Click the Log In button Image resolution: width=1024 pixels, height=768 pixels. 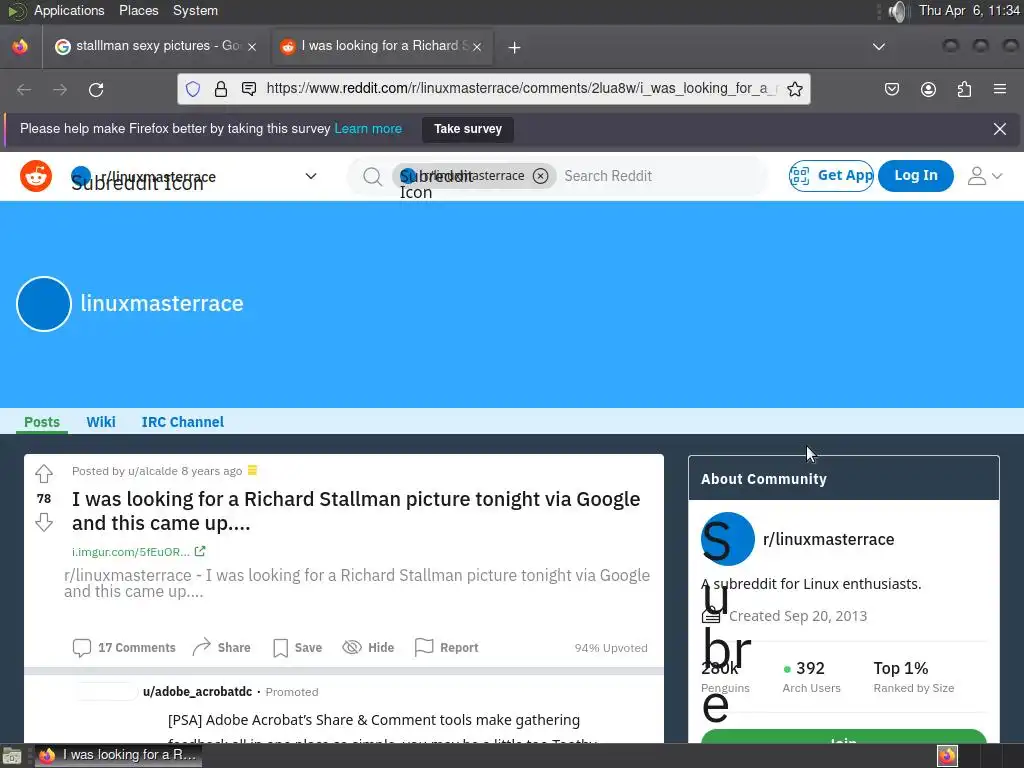pos(916,176)
